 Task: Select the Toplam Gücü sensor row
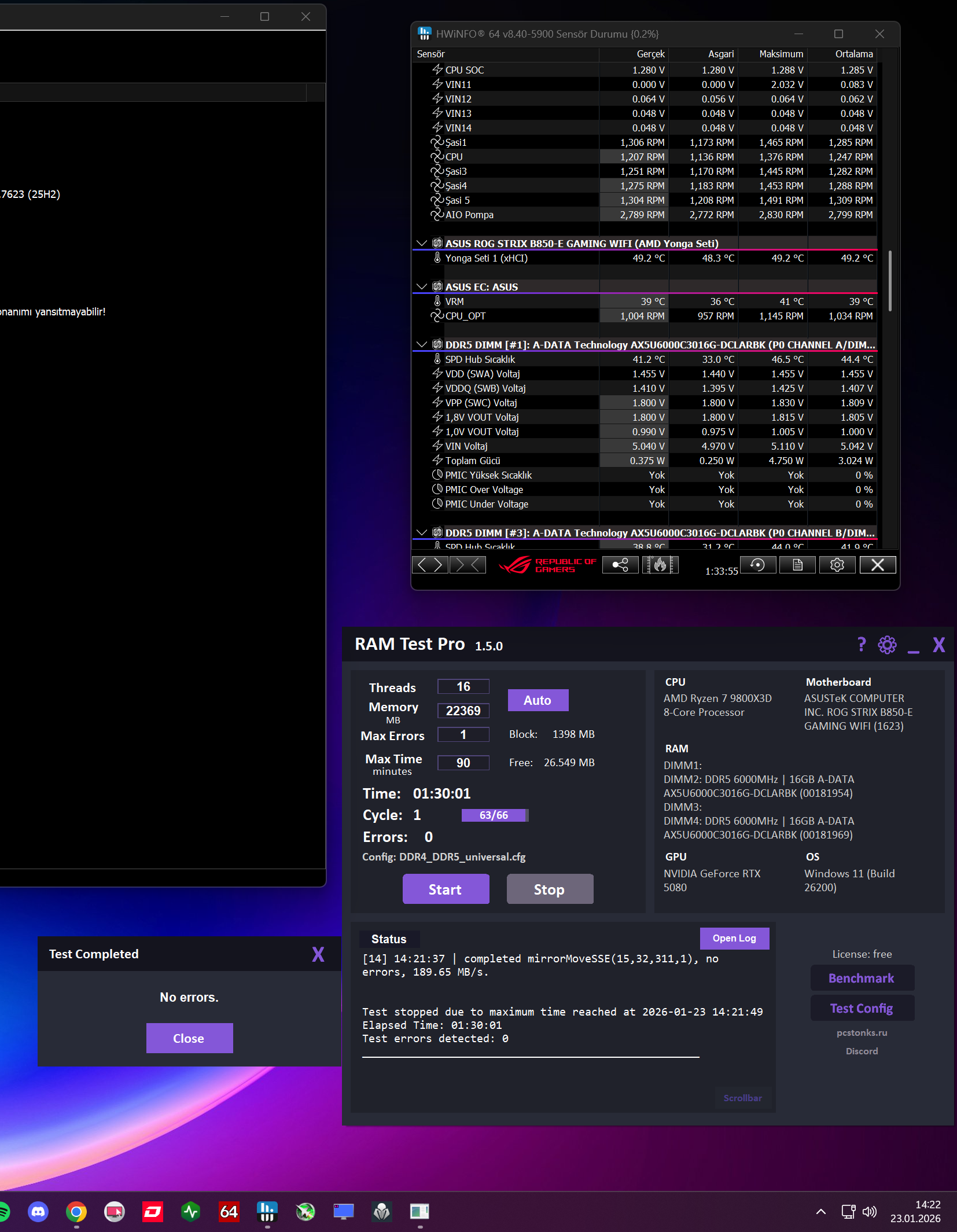[x=645, y=461]
